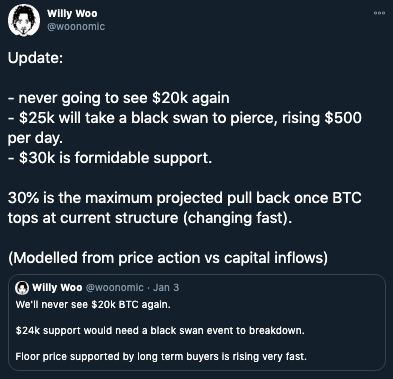Viewport: 393px width, 379px height.
Task: Open the Jan 3 timestamp link
Action: (166, 287)
